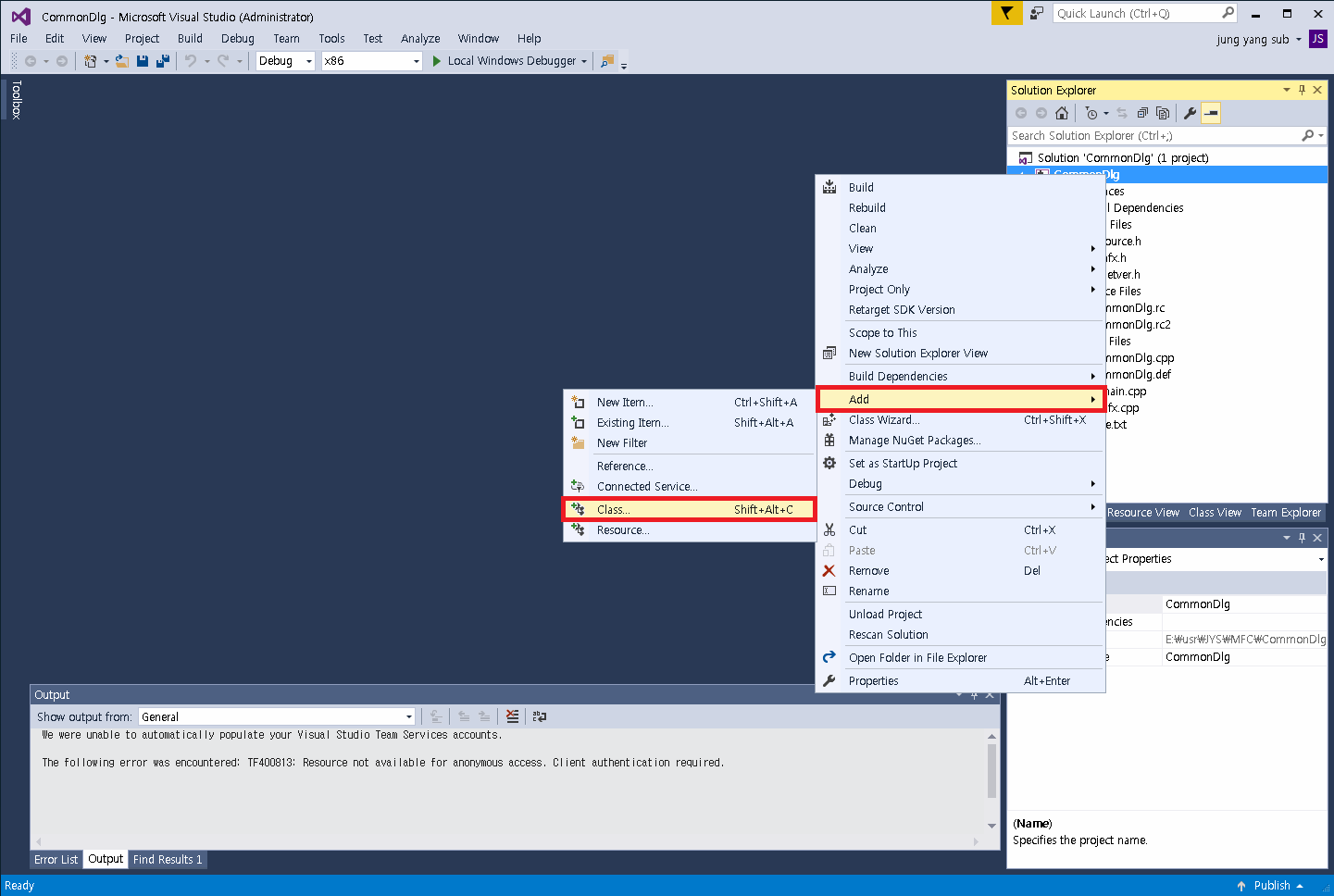Click Properties wrench icon in context menu
The height and width of the screenshot is (896, 1334).
click(829, 681)
